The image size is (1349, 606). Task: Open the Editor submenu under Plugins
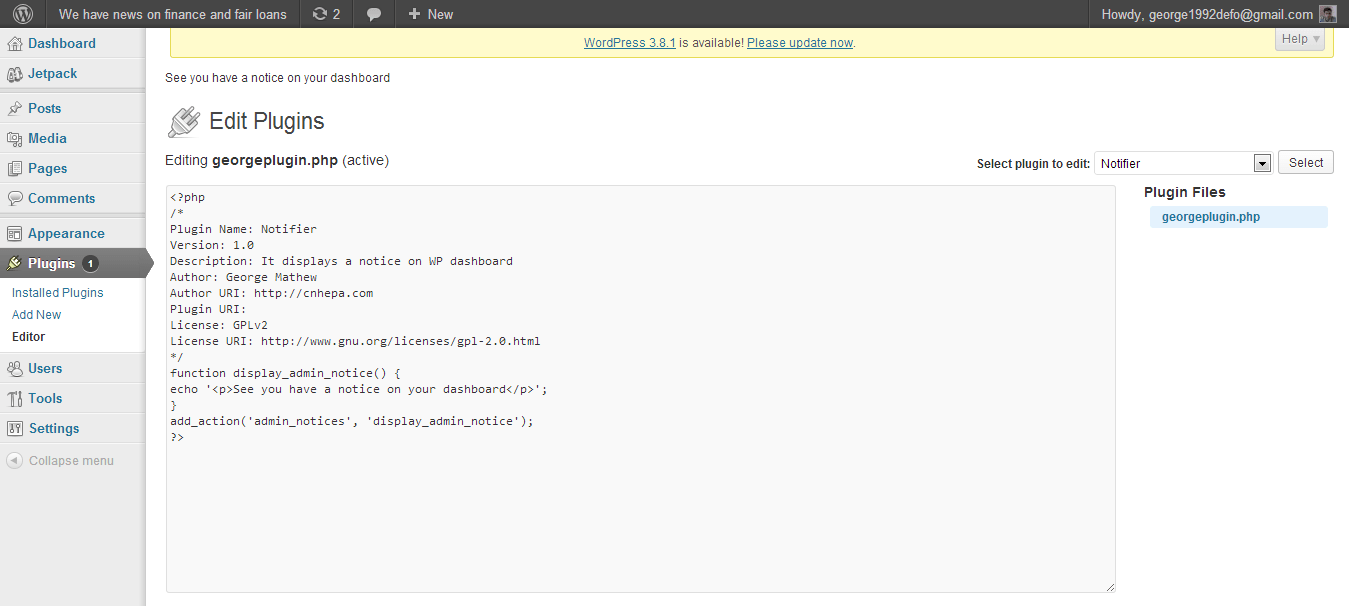point(27,336)
